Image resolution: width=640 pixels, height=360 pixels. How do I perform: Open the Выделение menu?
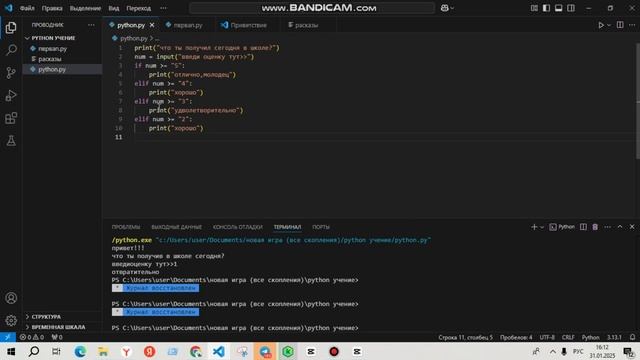pos(85,8)
